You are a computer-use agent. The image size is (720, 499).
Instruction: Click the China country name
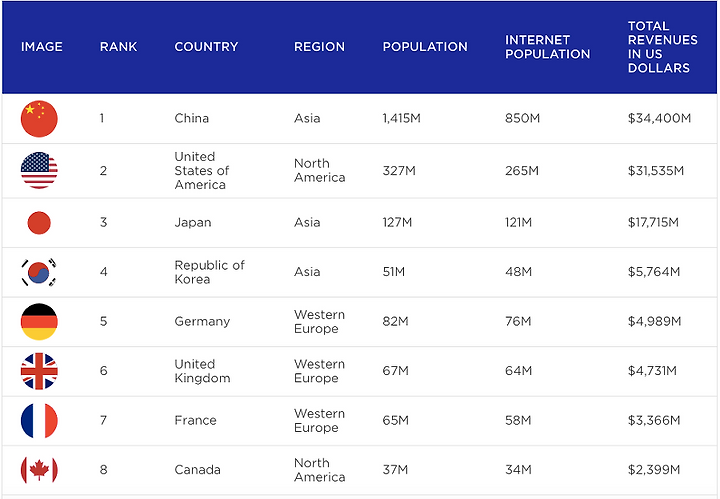pyautogui.click(x=191, y=118)
